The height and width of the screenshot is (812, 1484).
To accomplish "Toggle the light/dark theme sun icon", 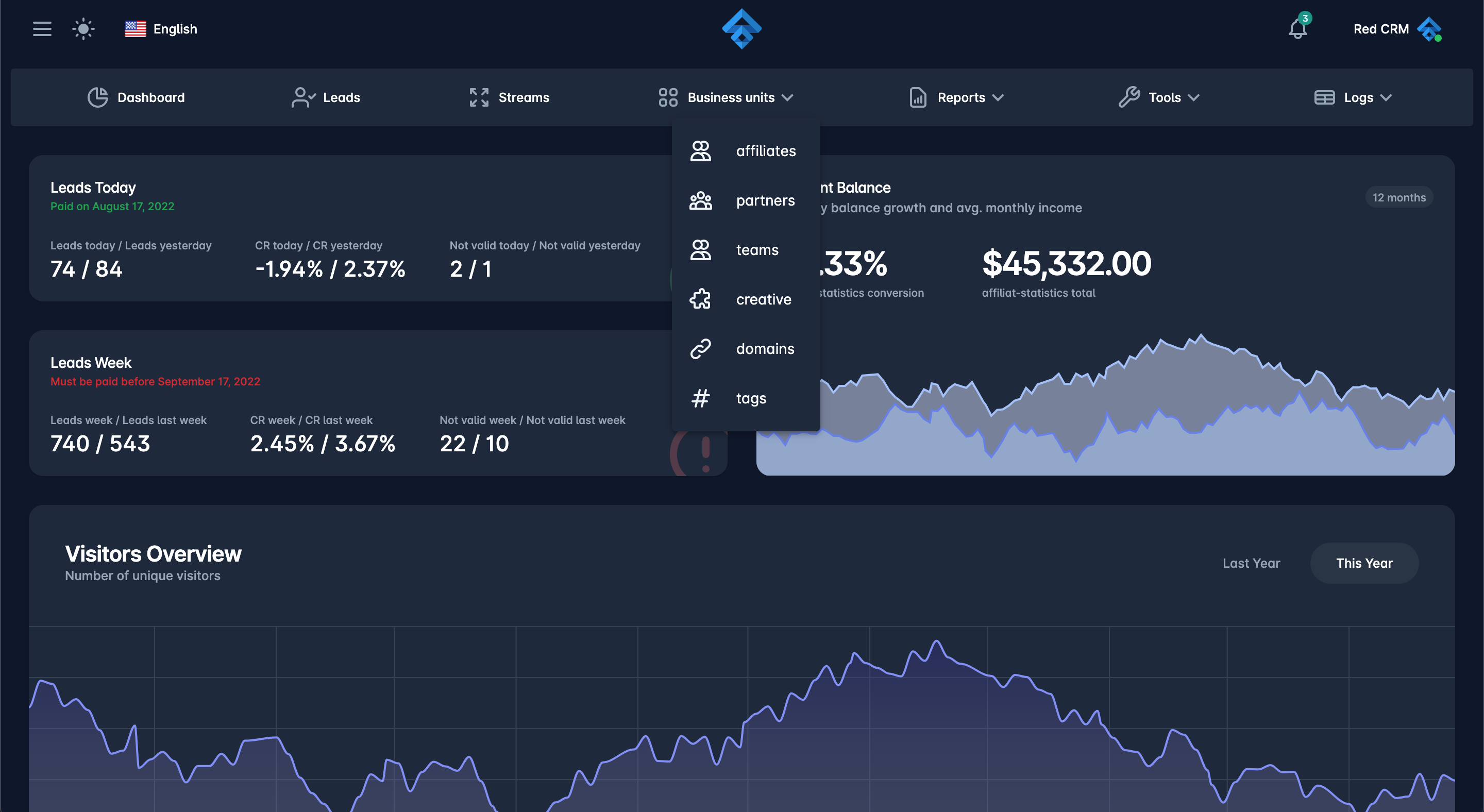I will tap(83, 29).
